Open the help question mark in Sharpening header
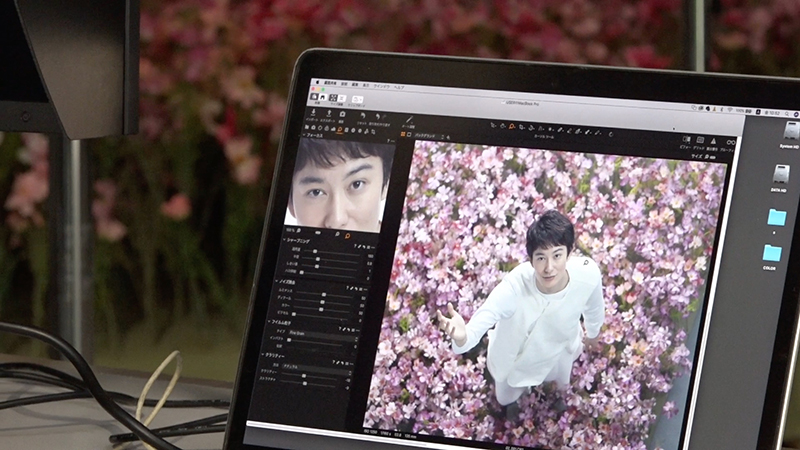800x450 pixels. tap(355, 246)
